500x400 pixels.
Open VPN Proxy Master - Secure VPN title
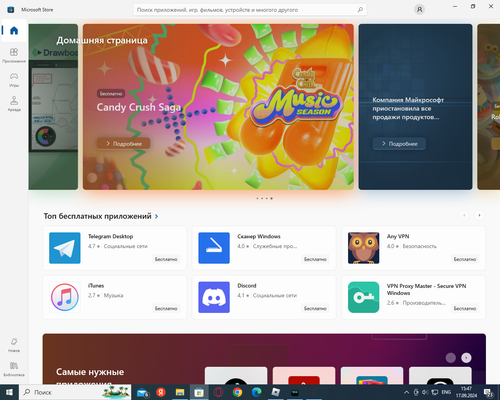point(426,289)
